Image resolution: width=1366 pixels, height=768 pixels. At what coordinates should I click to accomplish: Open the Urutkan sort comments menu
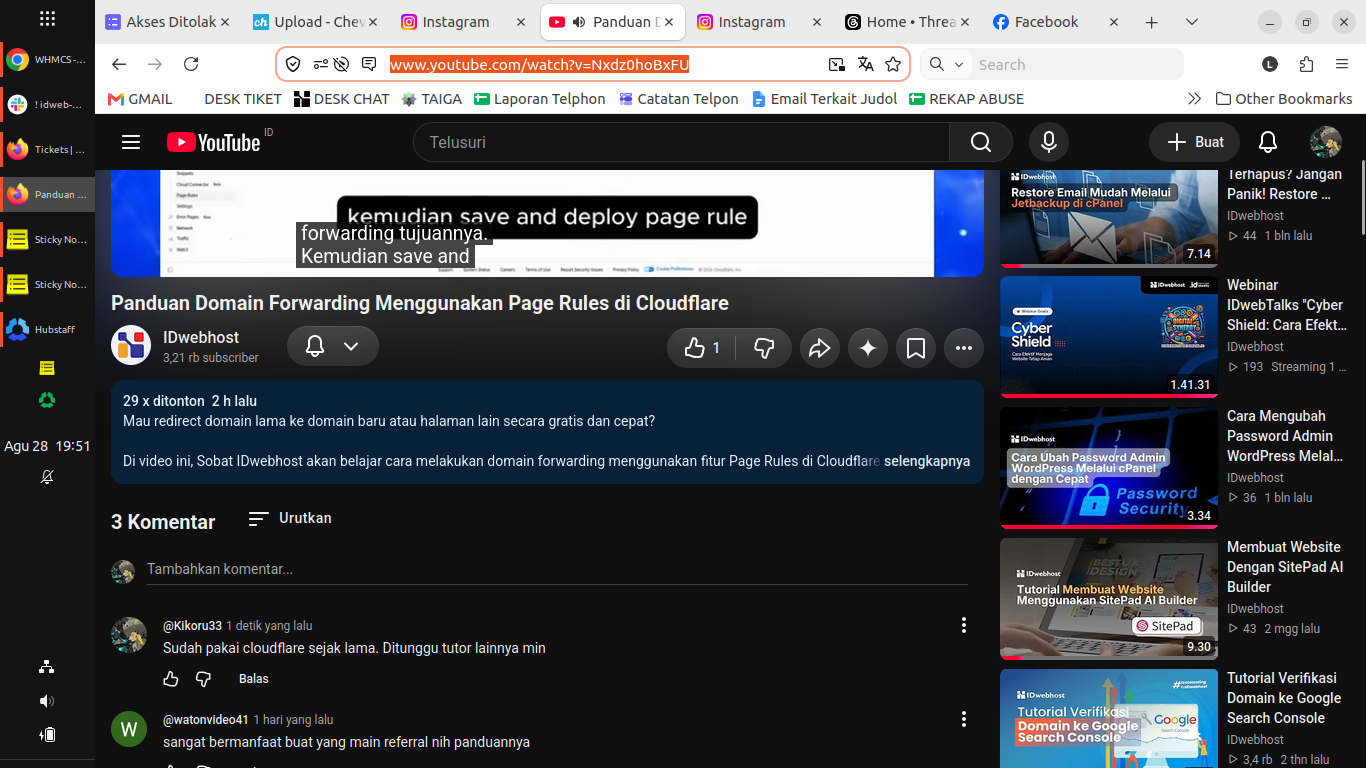(x=290, y=518)
